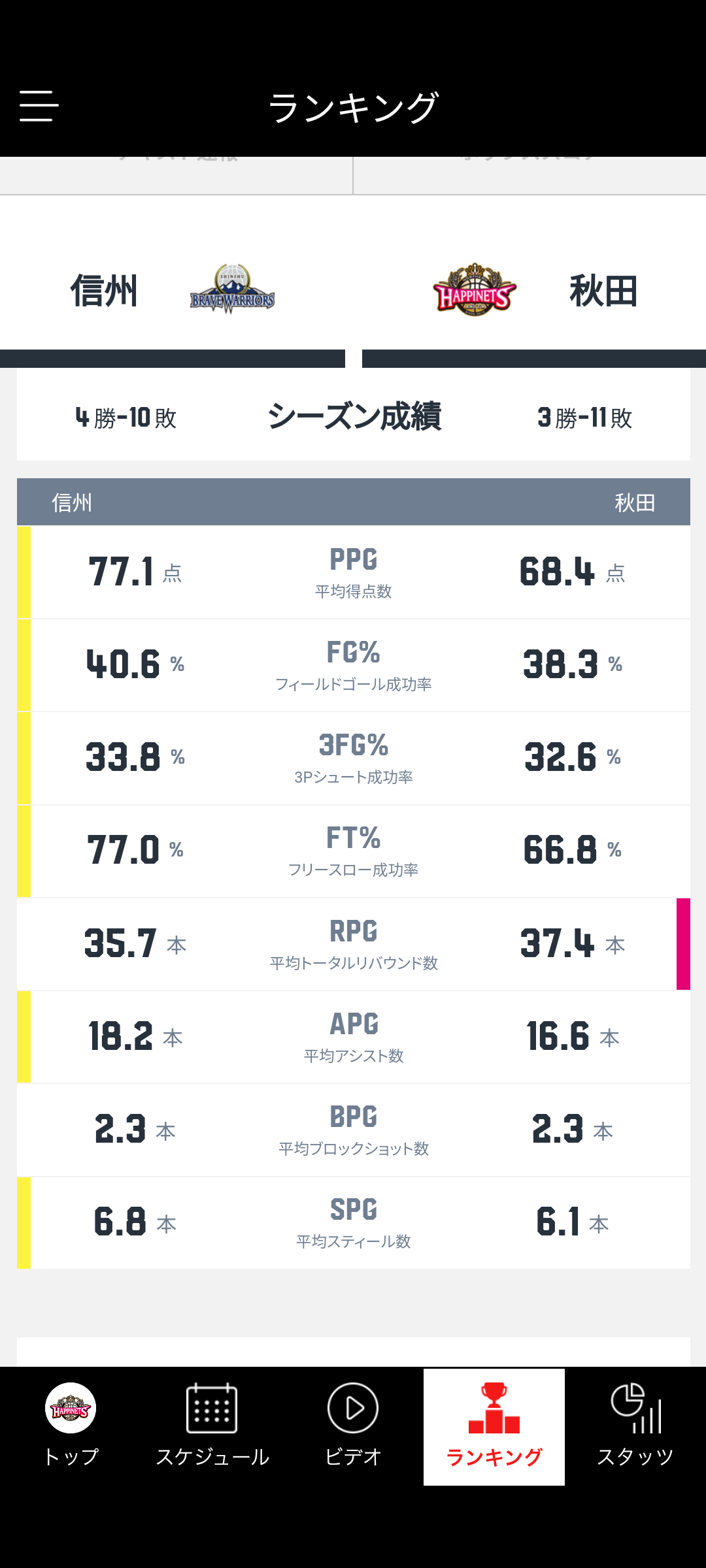Viewport: 706px width, 1568px height.
Task: Tap the Akita Happinets team logo
Action: click(475, 289)
